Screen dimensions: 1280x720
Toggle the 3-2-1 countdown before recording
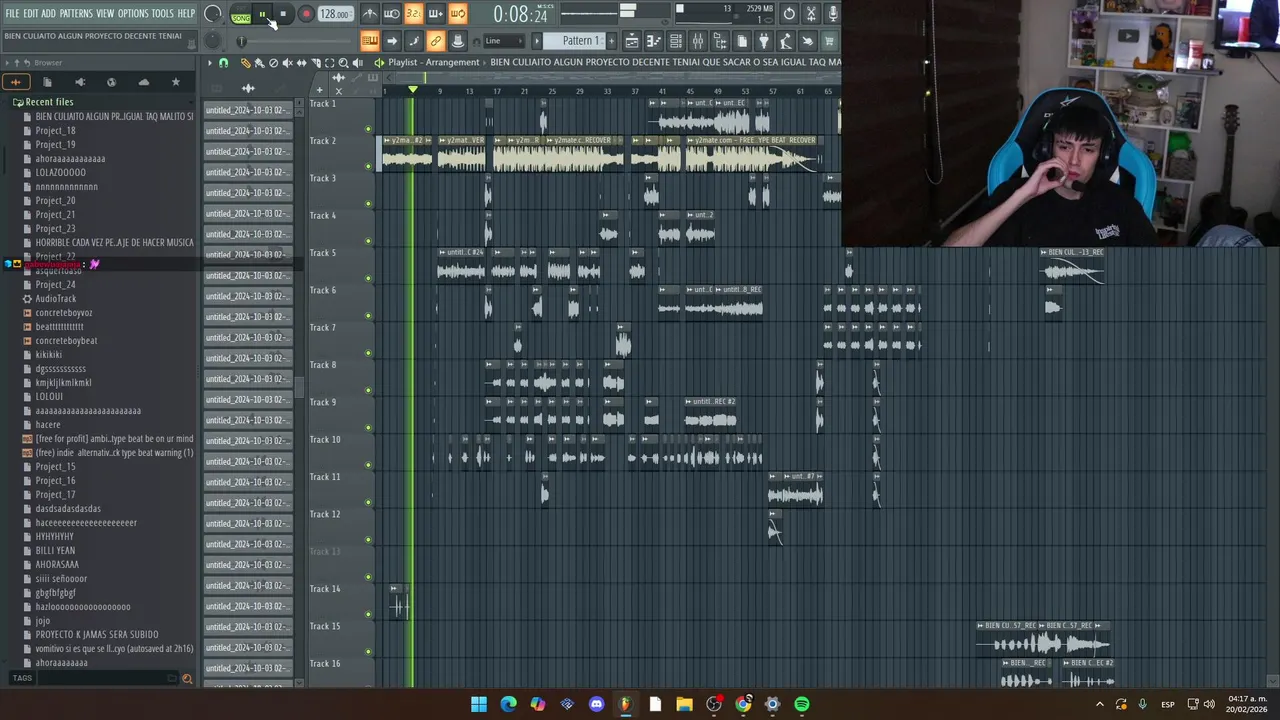tap(413, 14)
